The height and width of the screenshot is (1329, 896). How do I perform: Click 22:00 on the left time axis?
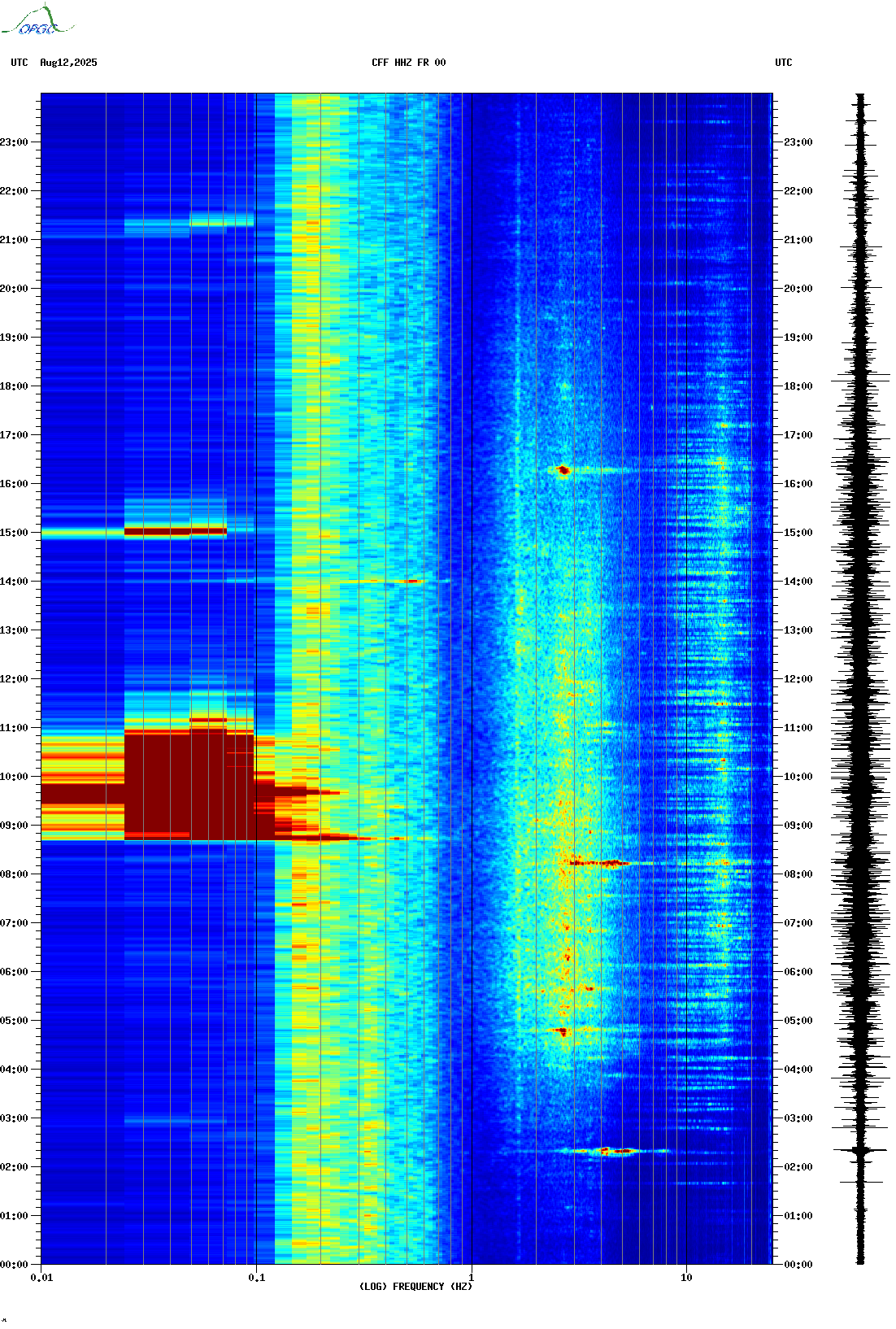pyautogui.click(x=14, y=191)
